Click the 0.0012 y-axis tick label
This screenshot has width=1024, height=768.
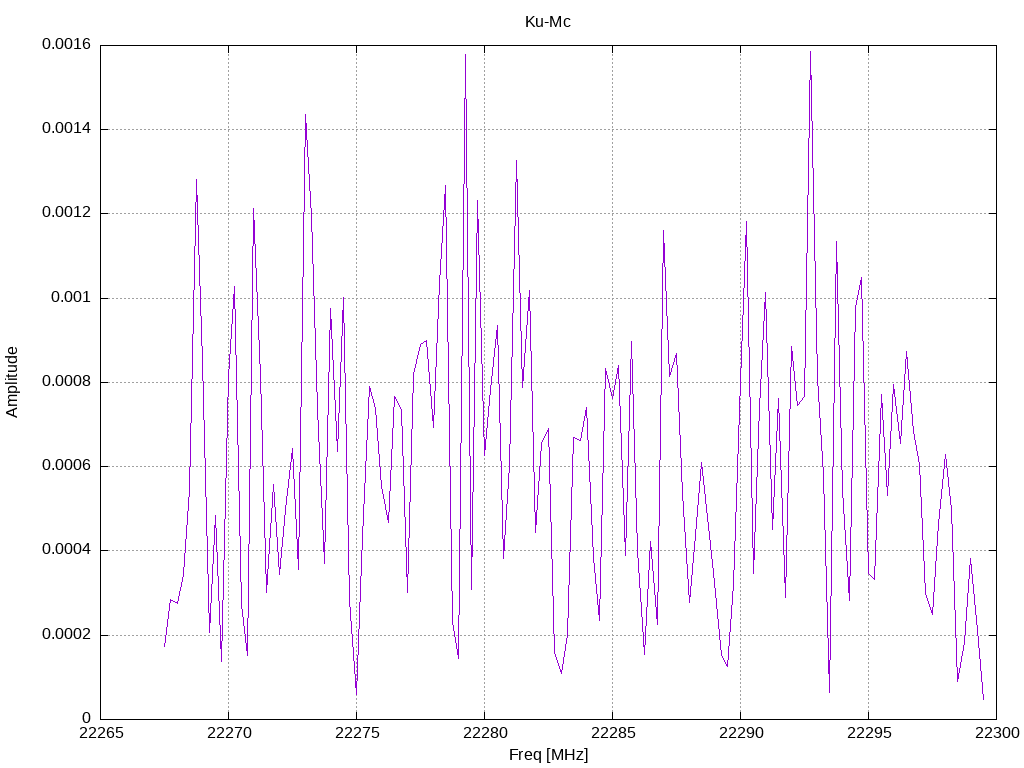pyautogui.click(x=67, y=213)
